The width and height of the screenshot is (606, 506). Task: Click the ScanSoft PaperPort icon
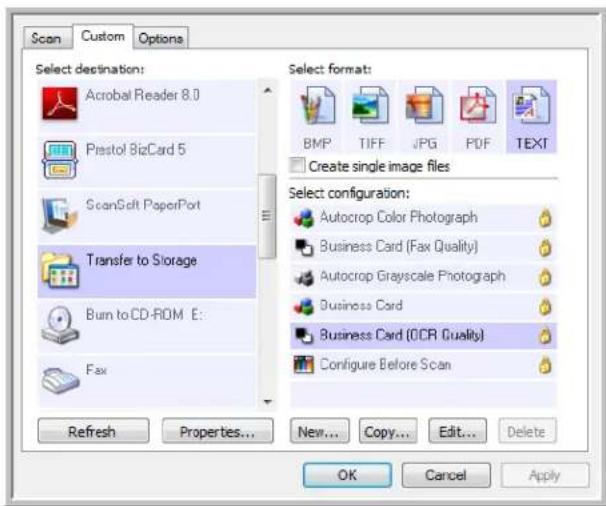point(60,215)
